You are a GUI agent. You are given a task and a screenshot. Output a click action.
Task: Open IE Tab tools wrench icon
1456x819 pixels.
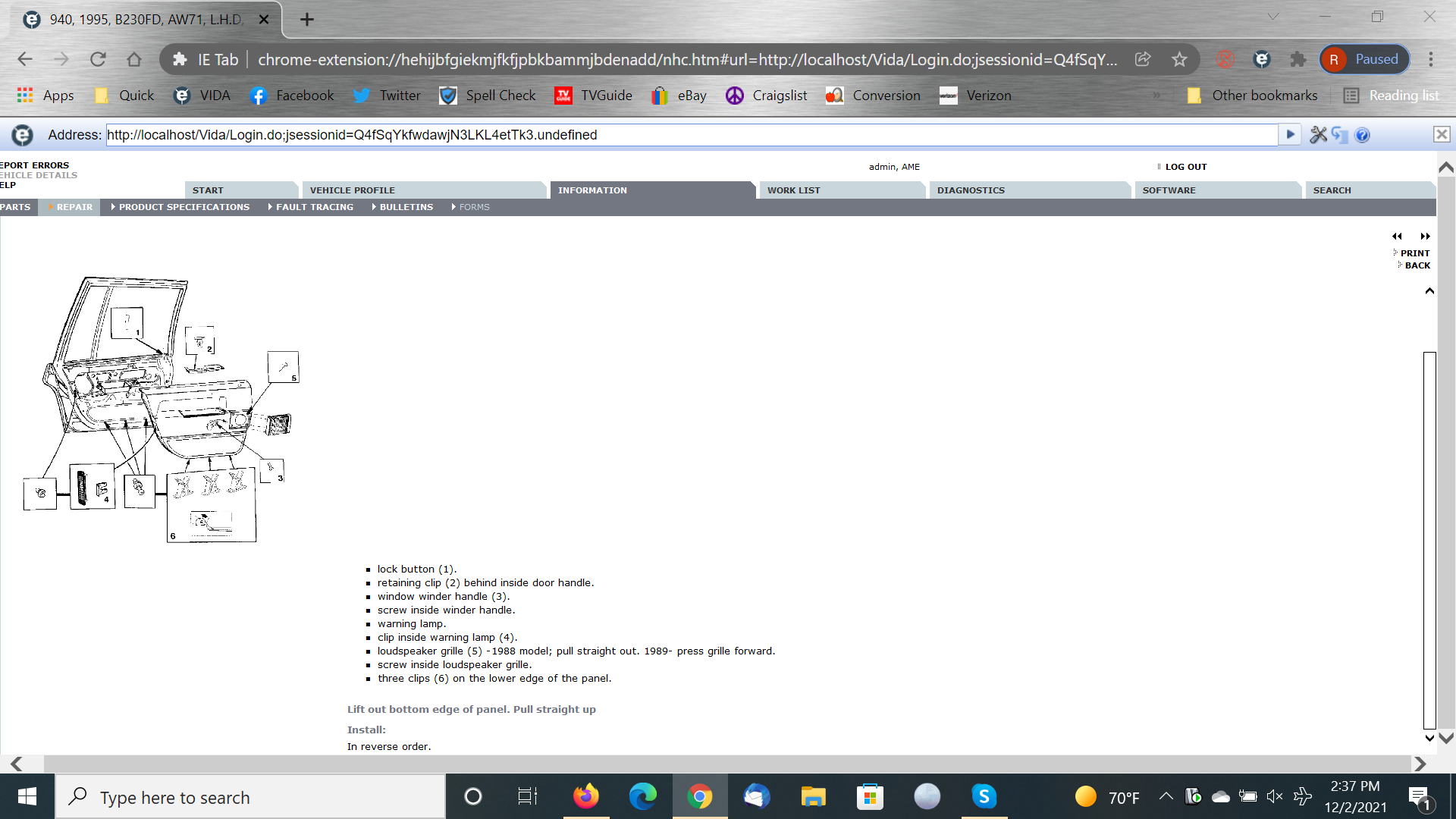[x=1318, y=135]
